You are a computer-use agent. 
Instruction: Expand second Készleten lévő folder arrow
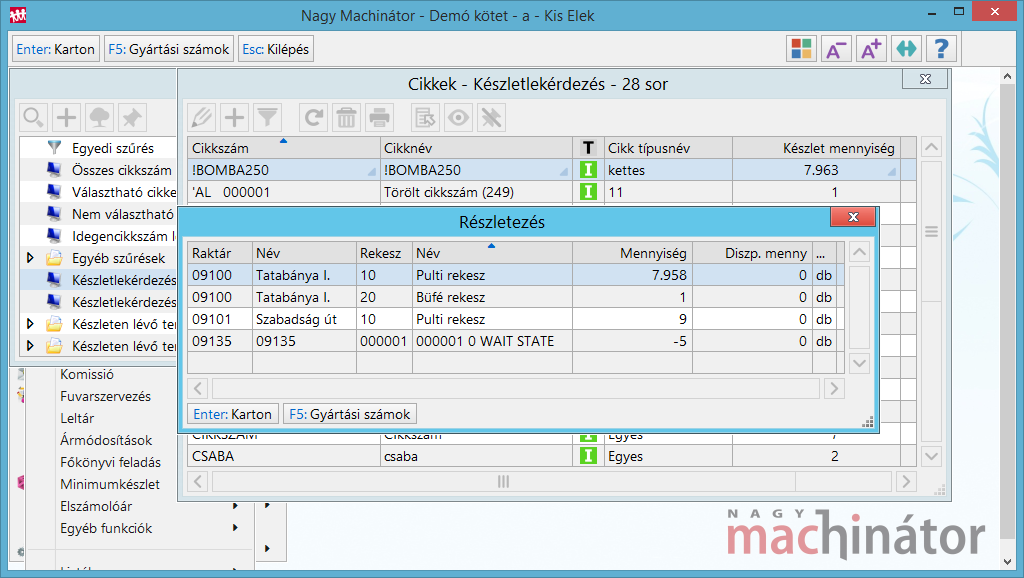(x=30, y=346)
